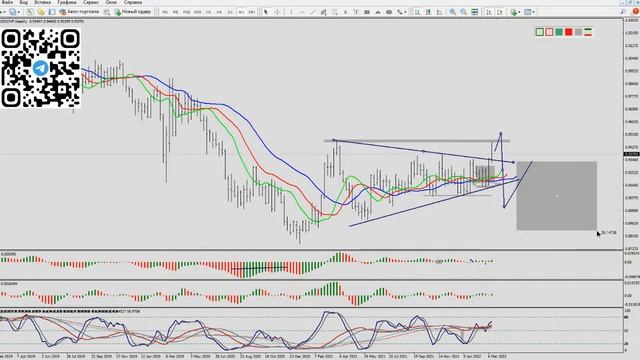This screenshot has height=360, width=640.
Task: Select the Cursor pointer tool
Action: [x=266, y=12]
